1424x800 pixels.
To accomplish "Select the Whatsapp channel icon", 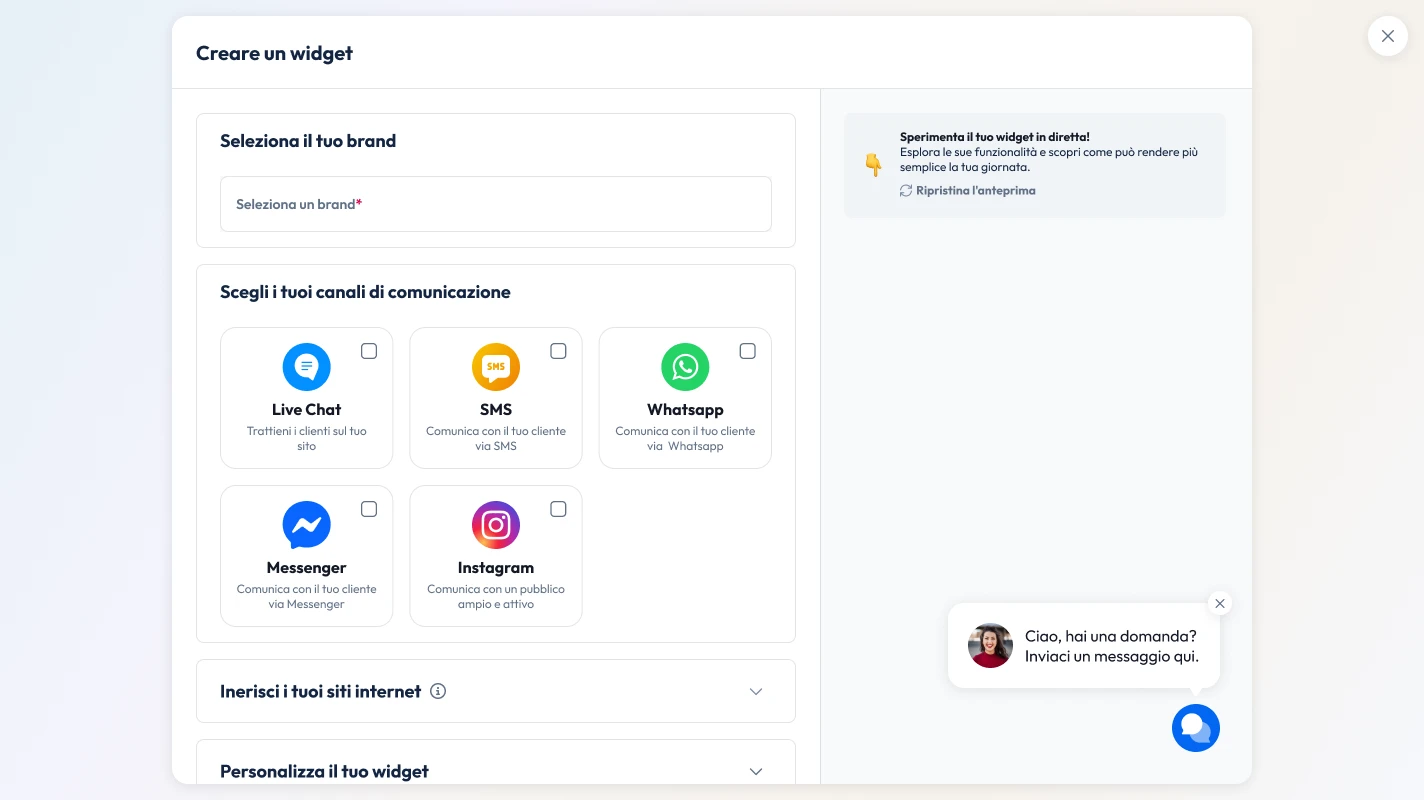I will pos(685,367).
